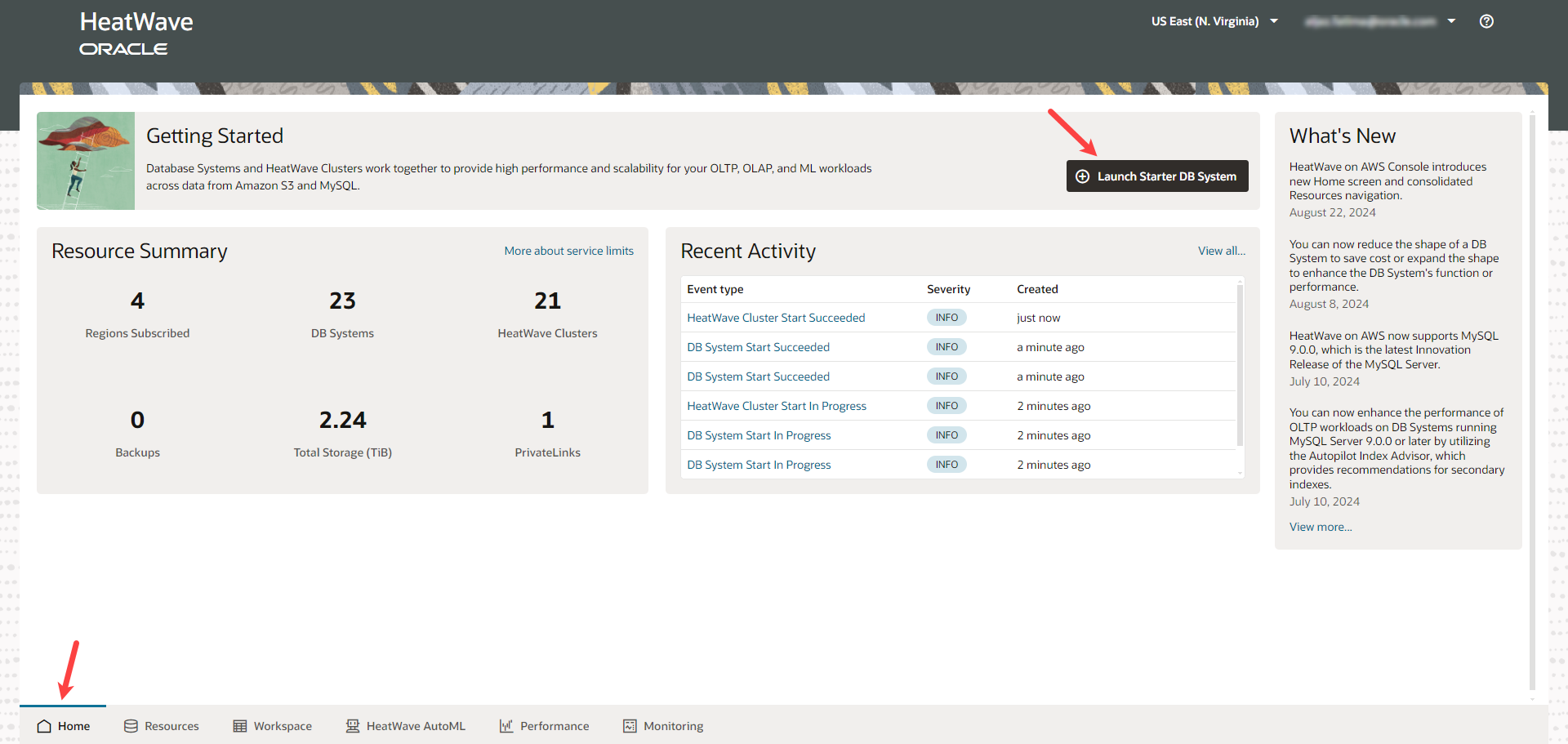Click the Workspace table icon
The width and height of the screenshot is (1568, 744).
point(240,726)
